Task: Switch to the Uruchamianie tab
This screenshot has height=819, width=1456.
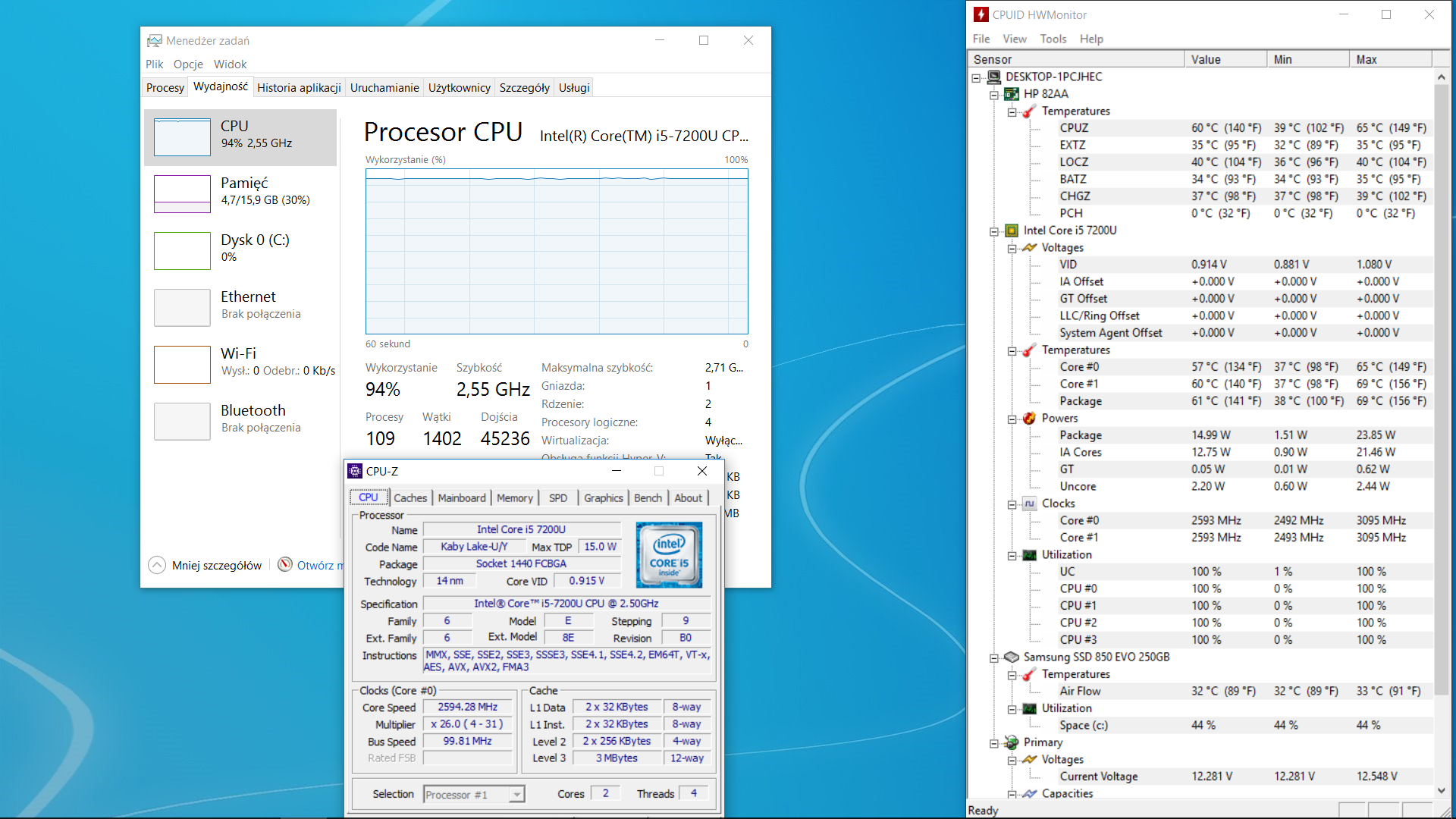Action: click(384, 88)
